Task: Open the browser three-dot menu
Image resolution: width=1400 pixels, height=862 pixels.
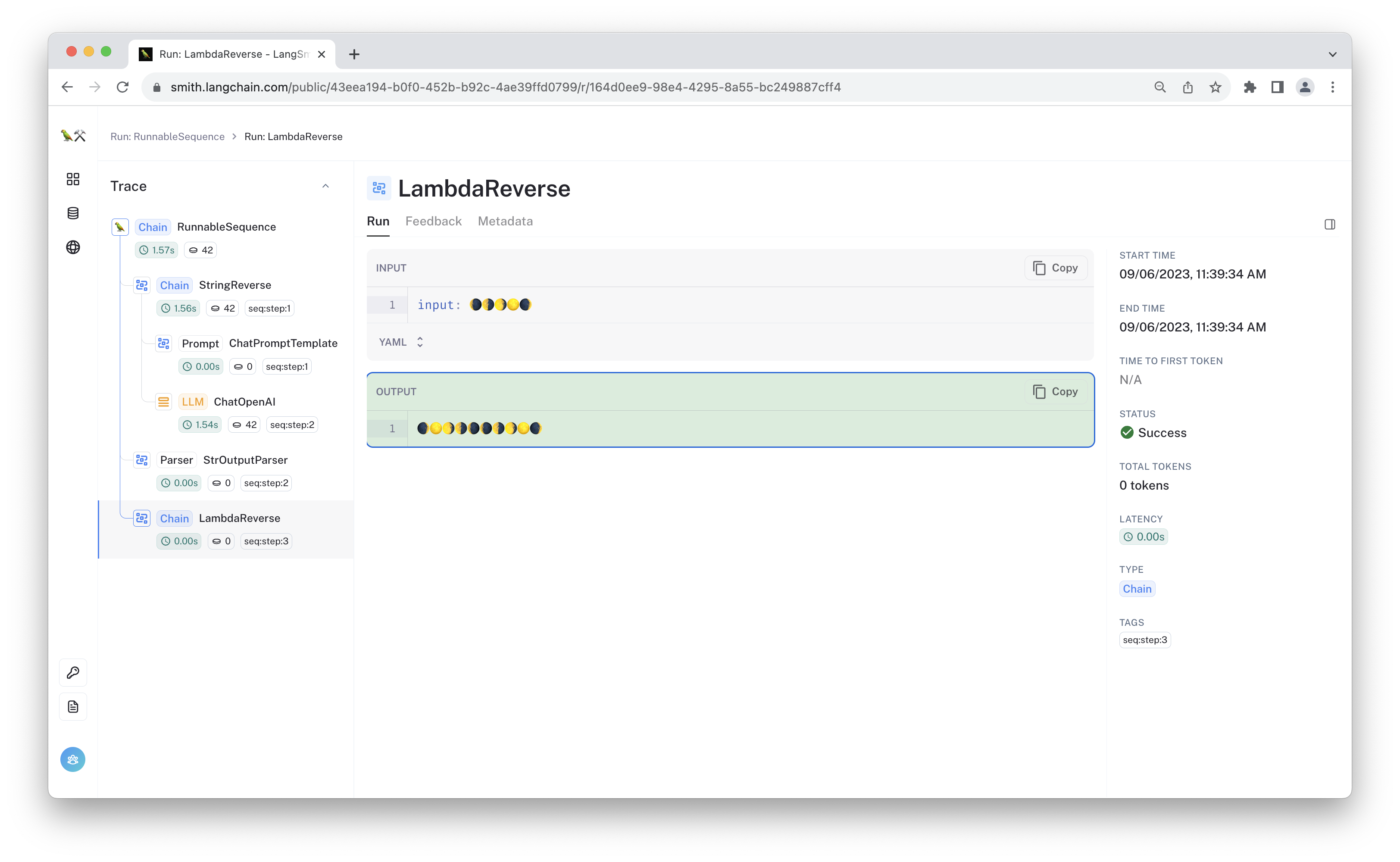Action: click(x=1333, y=87)
